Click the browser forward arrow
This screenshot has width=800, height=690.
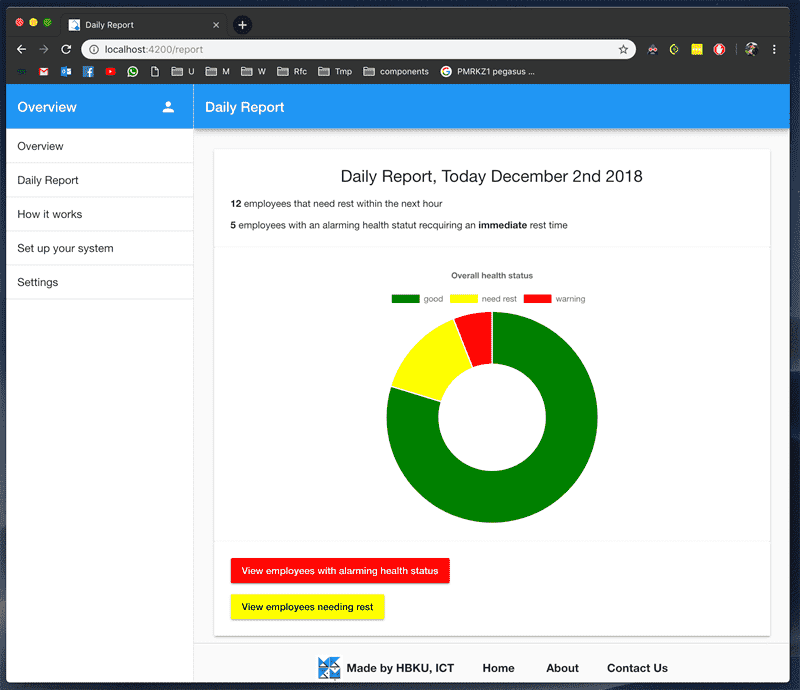tap(44, 50)
